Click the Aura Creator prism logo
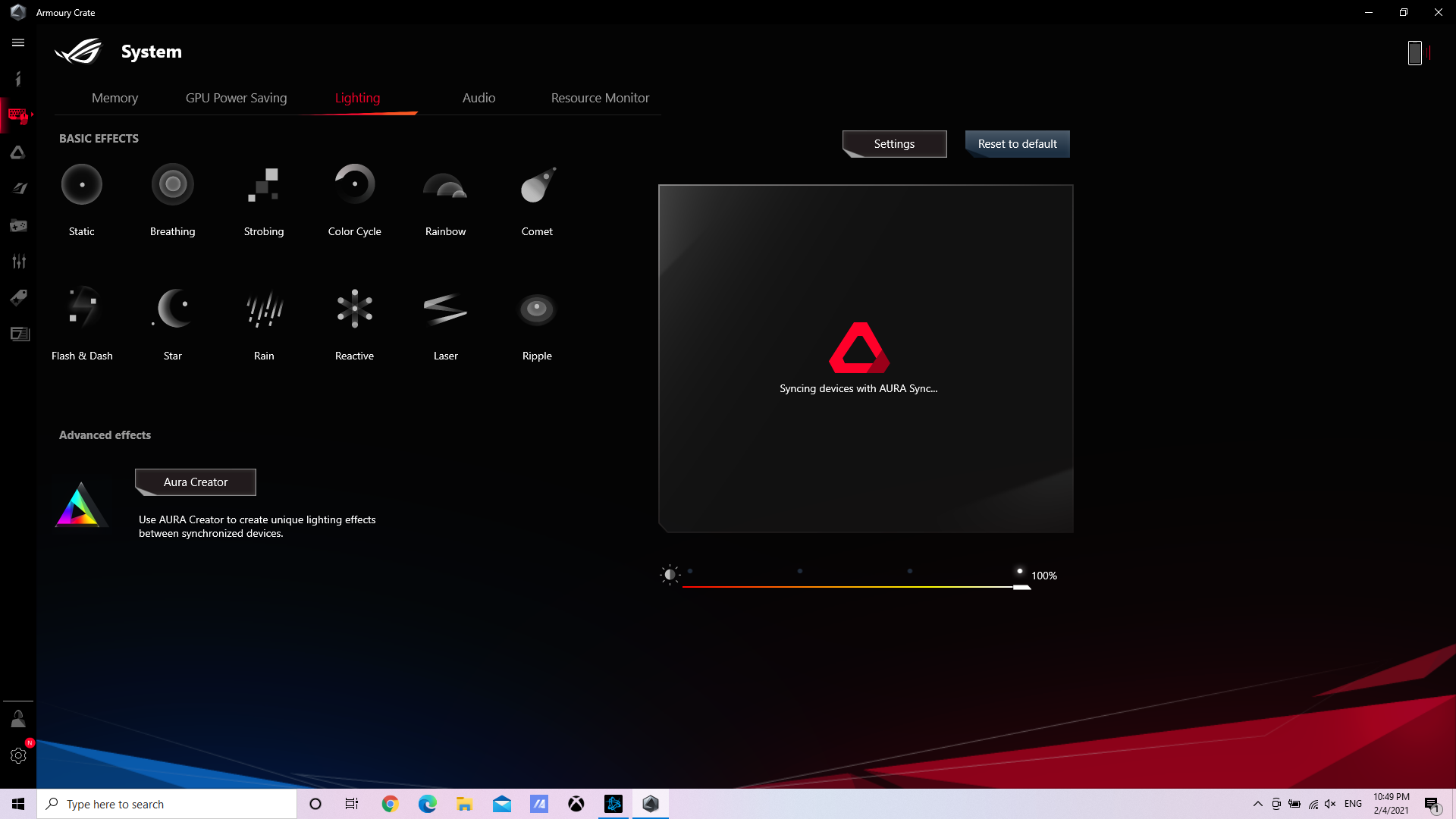The image size is (1456, 819). [x=80, y=505]
